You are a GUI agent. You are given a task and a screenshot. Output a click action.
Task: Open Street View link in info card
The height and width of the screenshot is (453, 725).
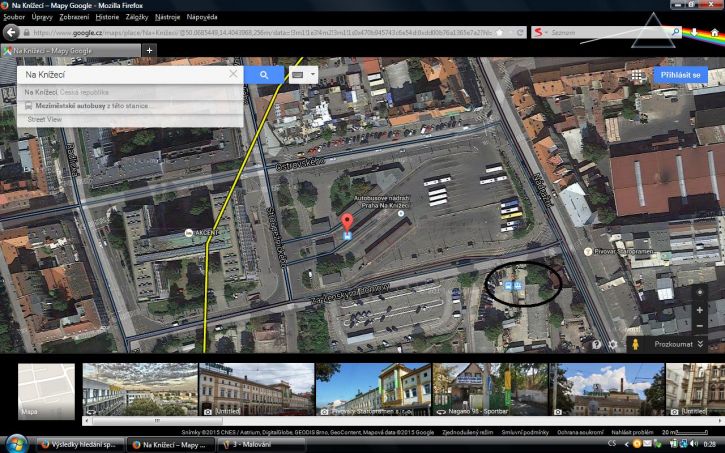coord(44,119)
